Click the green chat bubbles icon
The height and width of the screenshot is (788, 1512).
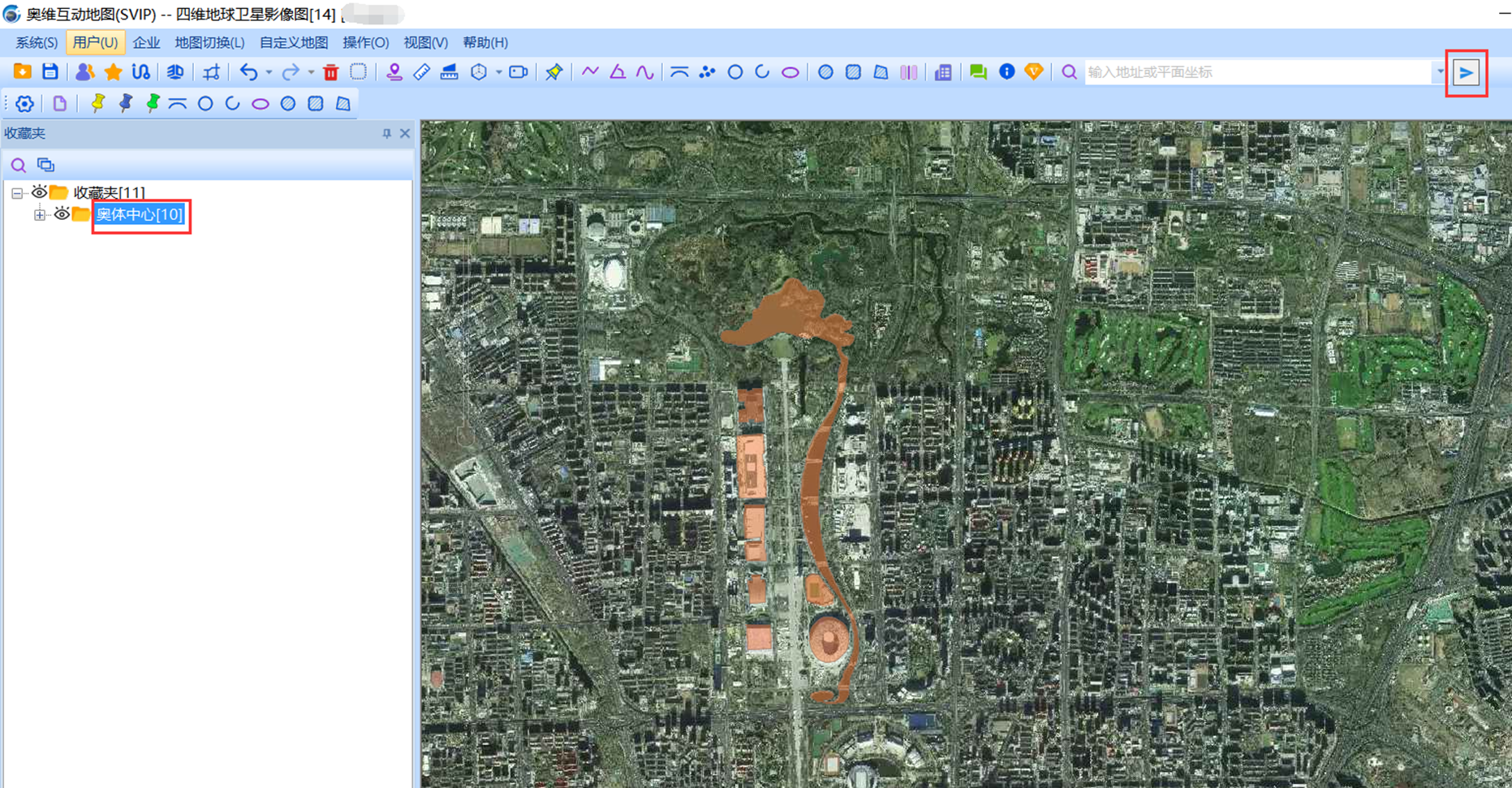[x=978, y=72]
